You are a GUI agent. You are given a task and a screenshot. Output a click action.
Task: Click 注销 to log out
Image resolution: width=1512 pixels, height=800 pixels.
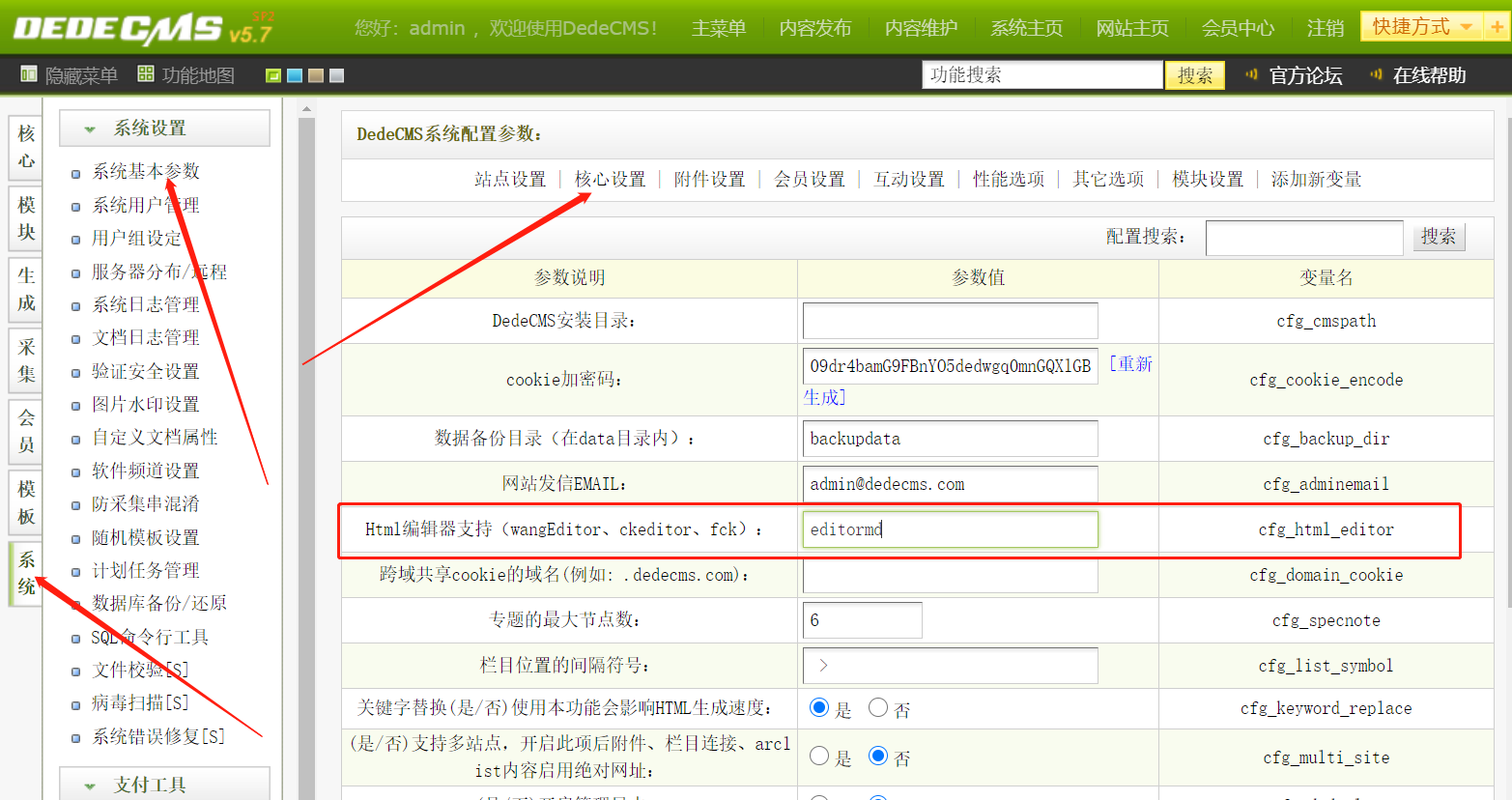1326,28
